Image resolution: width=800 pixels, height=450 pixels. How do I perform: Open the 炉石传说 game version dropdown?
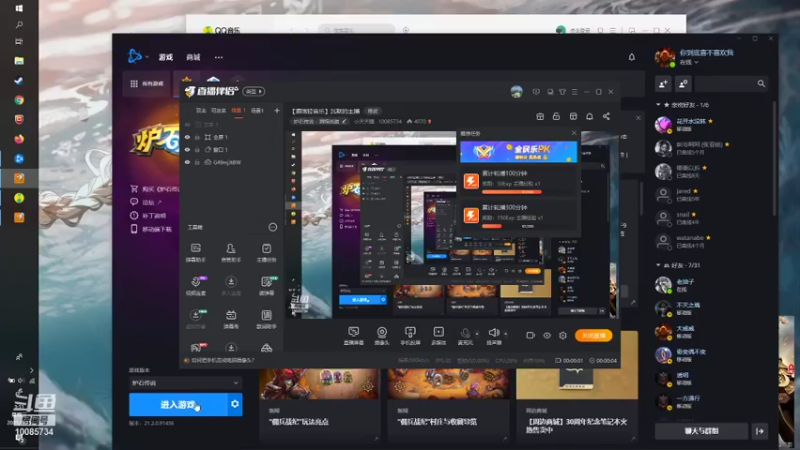click(x=185, y=383)
